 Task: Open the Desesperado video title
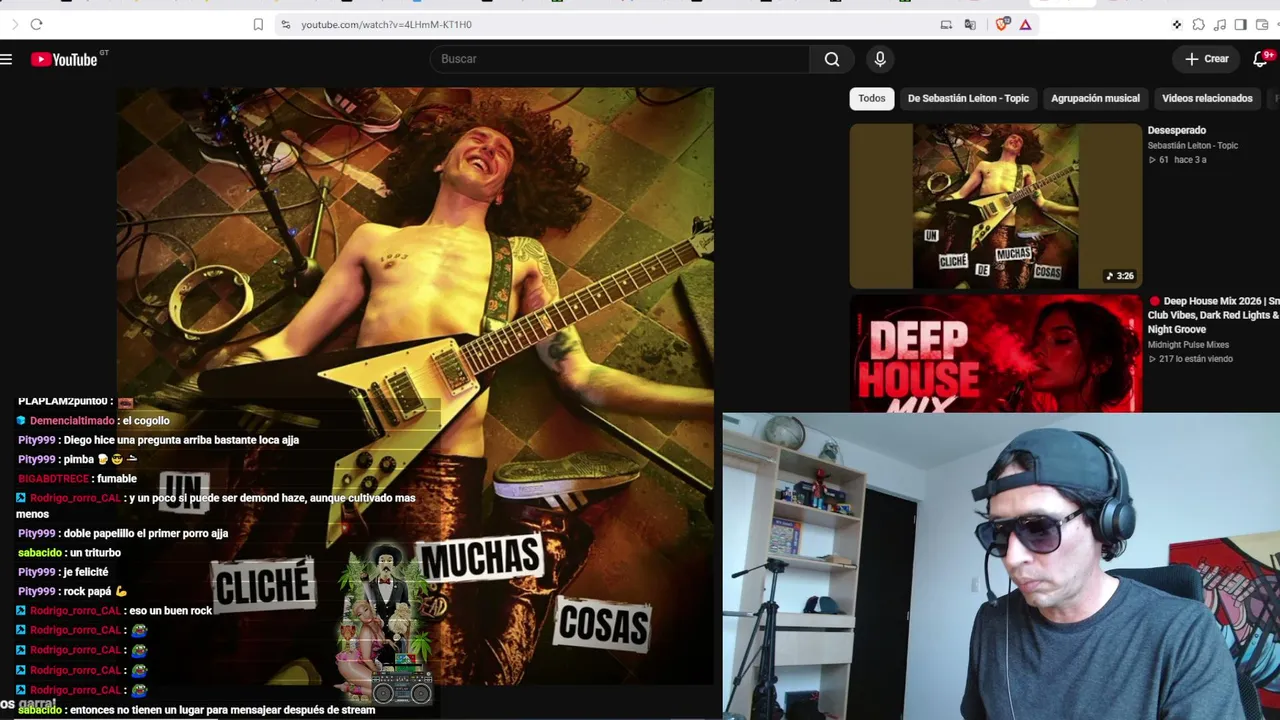coord(1177,130)
